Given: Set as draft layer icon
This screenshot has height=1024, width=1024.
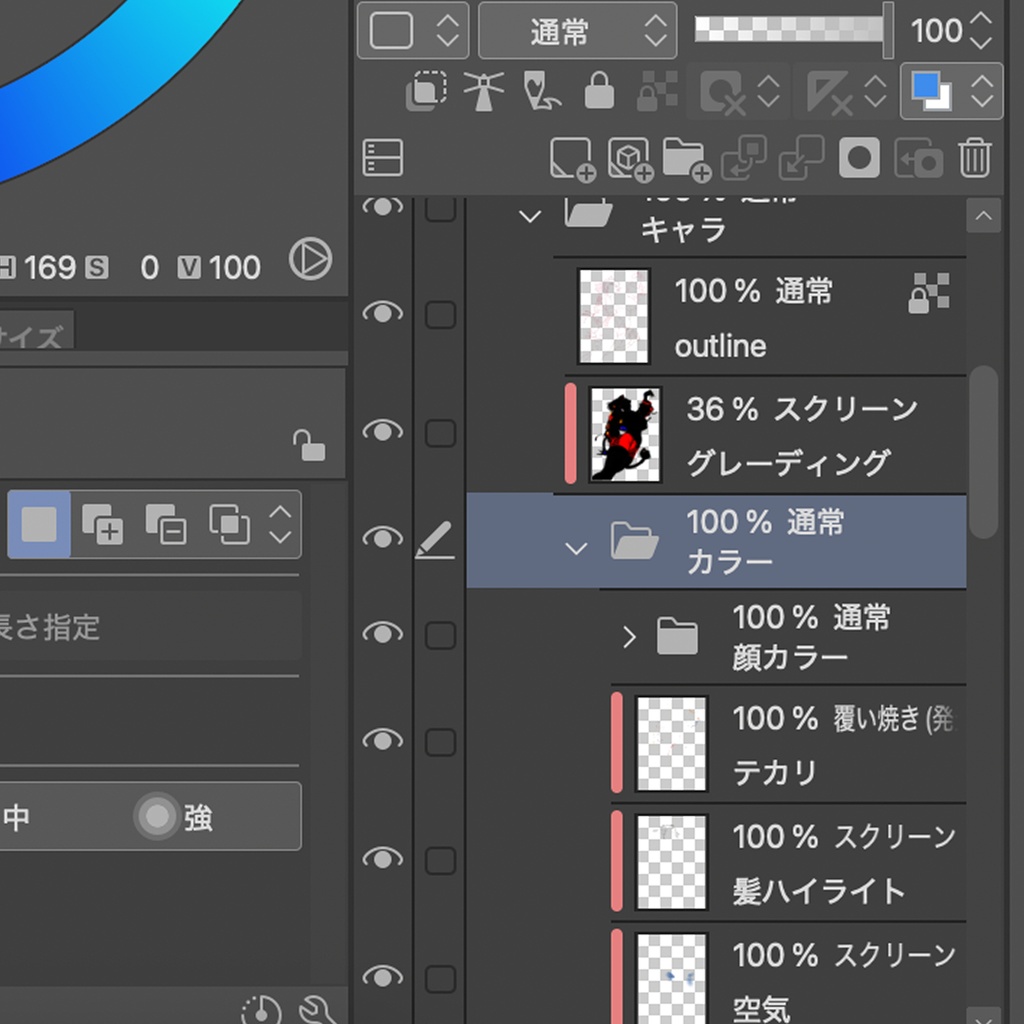Looking at the screenshot, I should pos(542,91).
